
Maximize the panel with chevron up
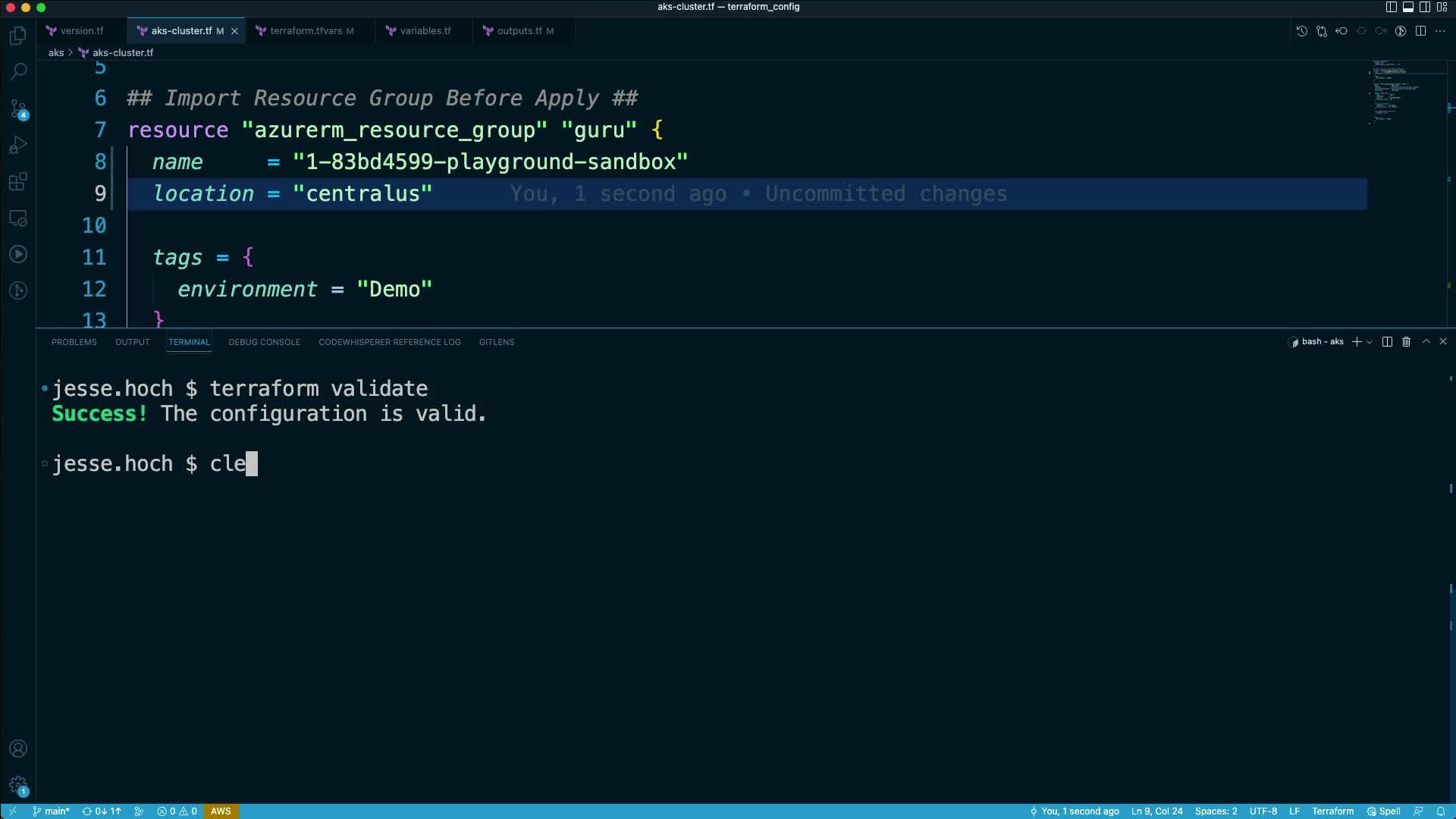[x=1426, y=342]
